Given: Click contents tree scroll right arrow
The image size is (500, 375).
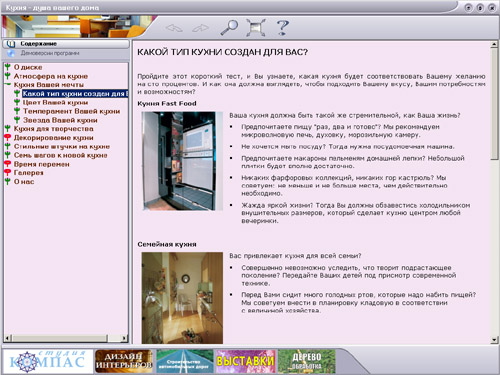Looking at the screenshot, I should click(124, 338).
